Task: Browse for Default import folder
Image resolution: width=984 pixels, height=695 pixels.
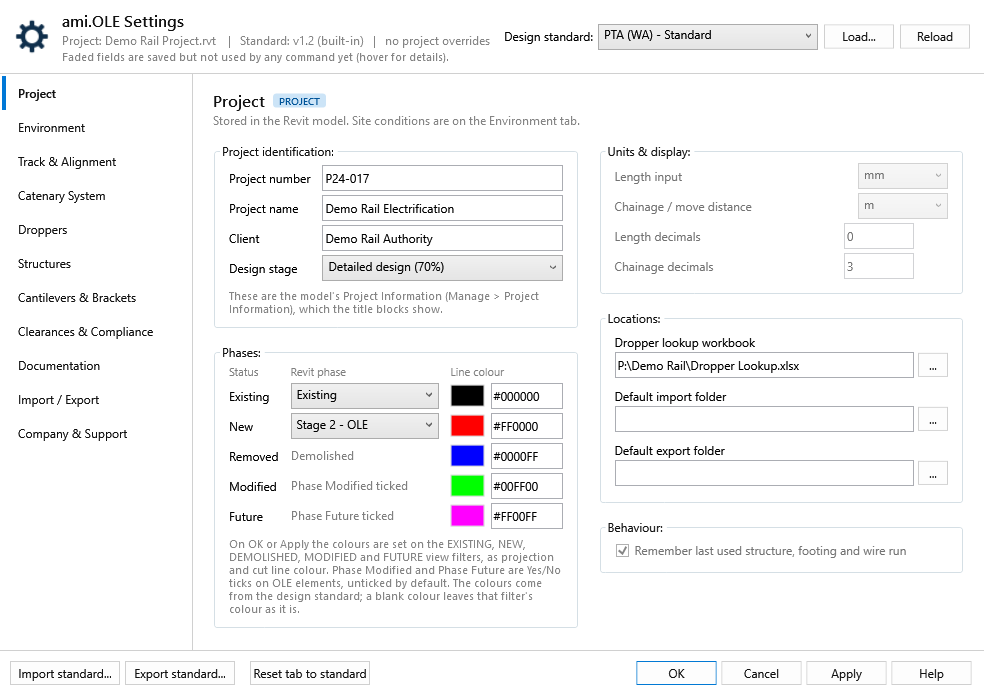Action: [933, 419]
